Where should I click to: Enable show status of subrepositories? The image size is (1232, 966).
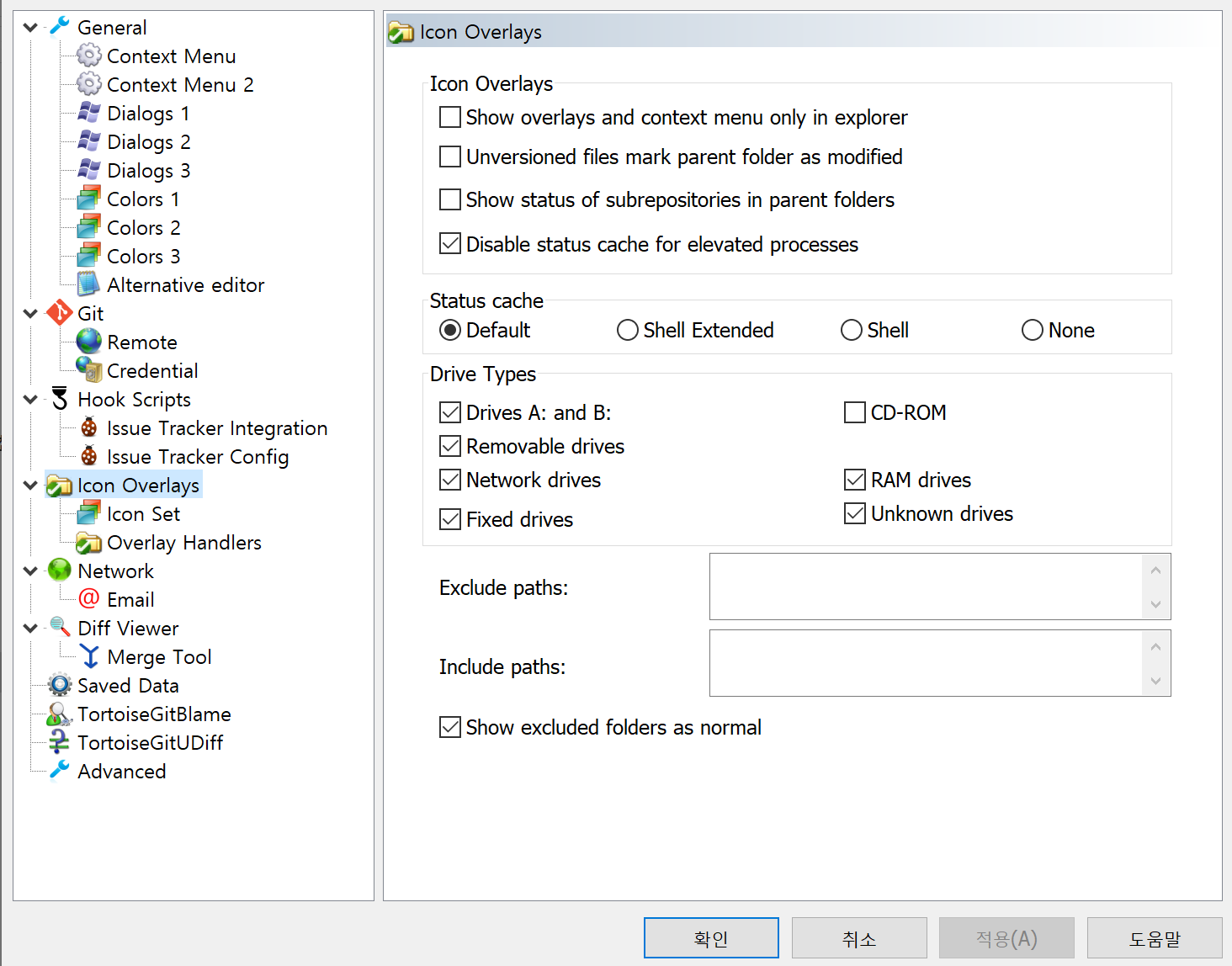pyautogui.click(x=450, y=199)
